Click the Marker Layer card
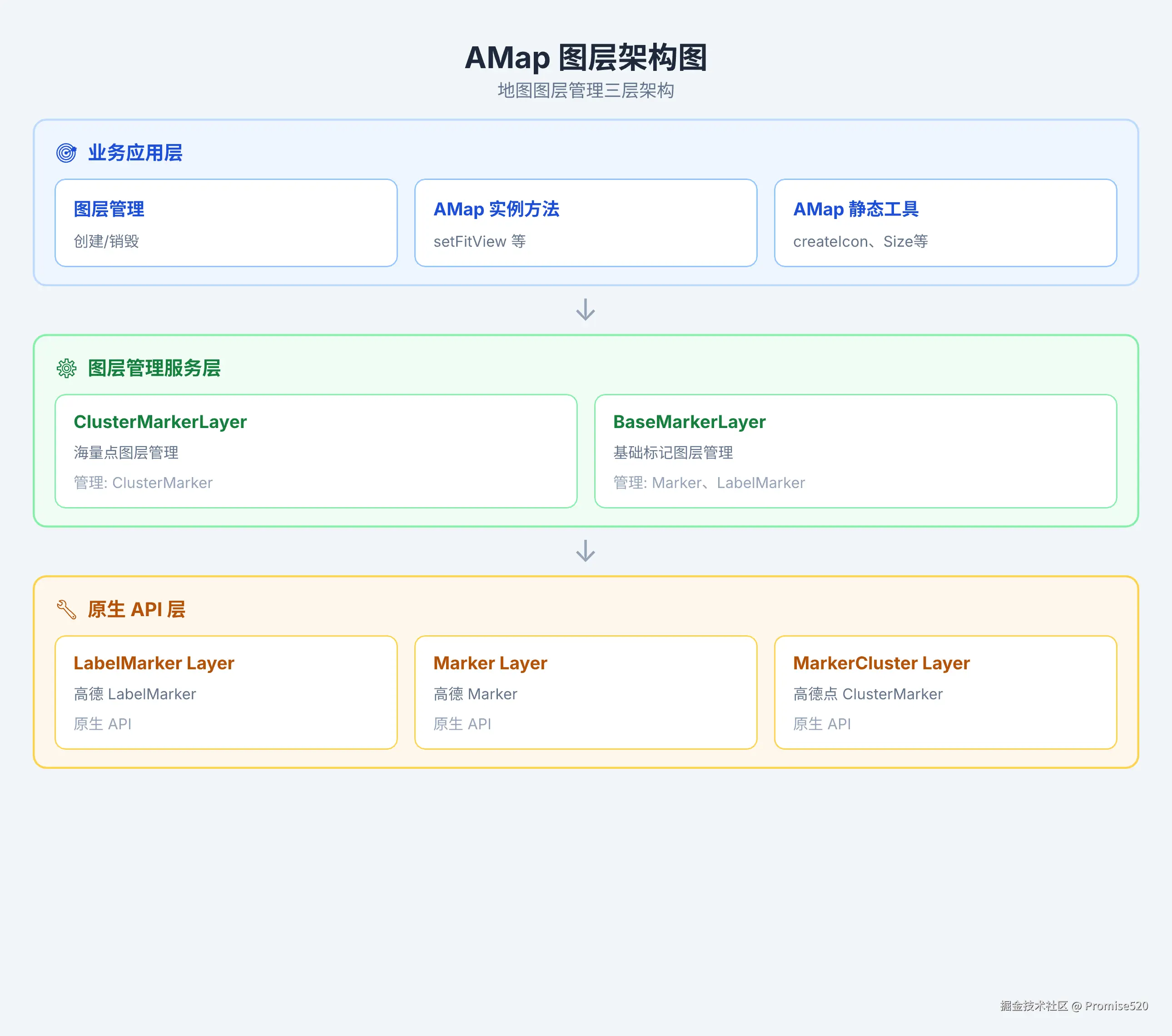This screenshot has height=1036, width=1172. tap(586, 692)
